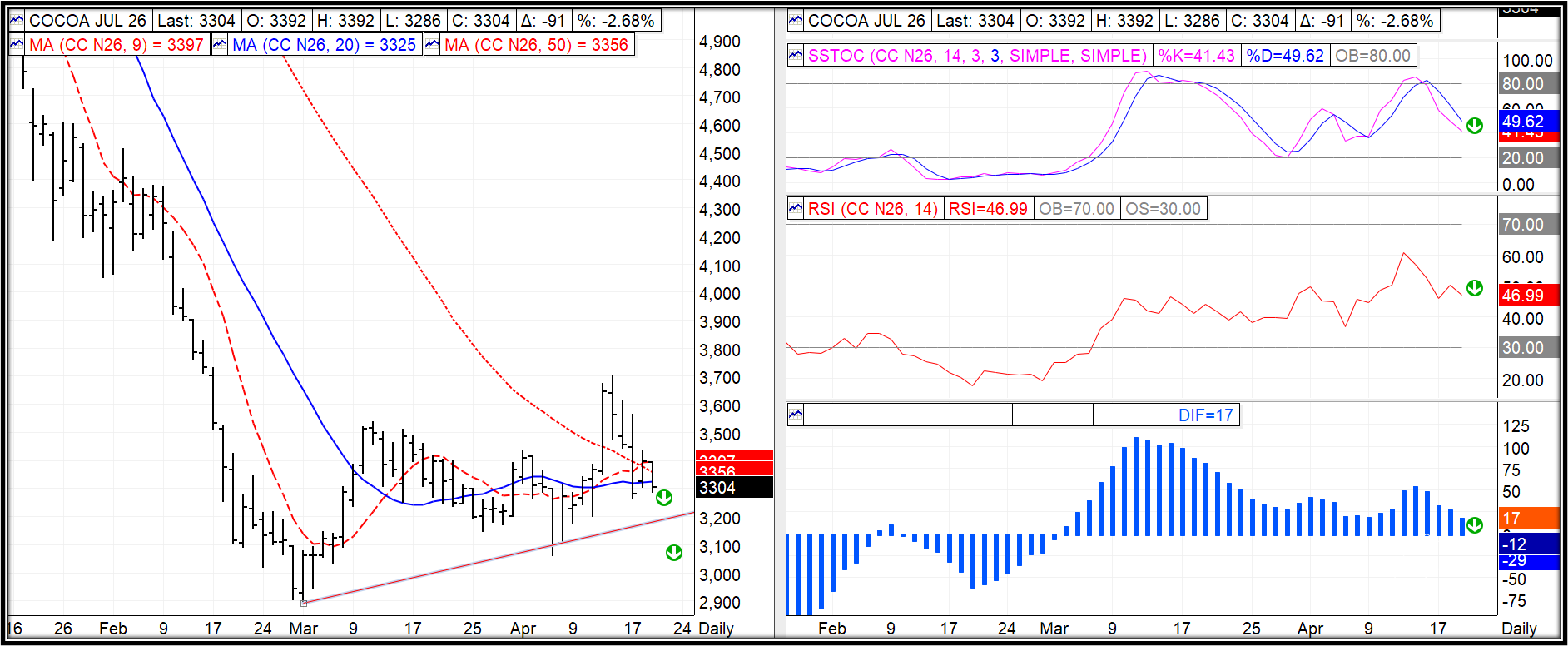Click the study icon in the DIF histogram header
1568x646 pixels.
pos(796,415)
